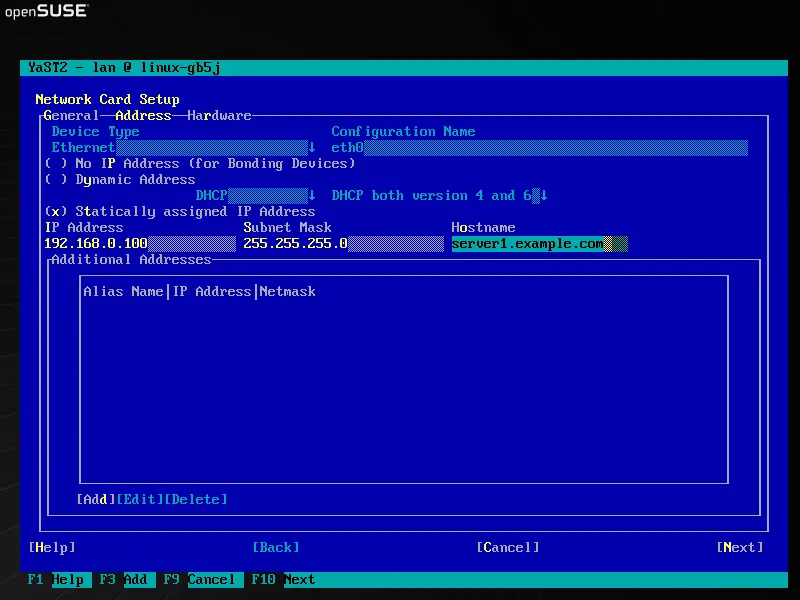
Task: Proceed with the bracketed Next button
Action: (x=740, y=547)
